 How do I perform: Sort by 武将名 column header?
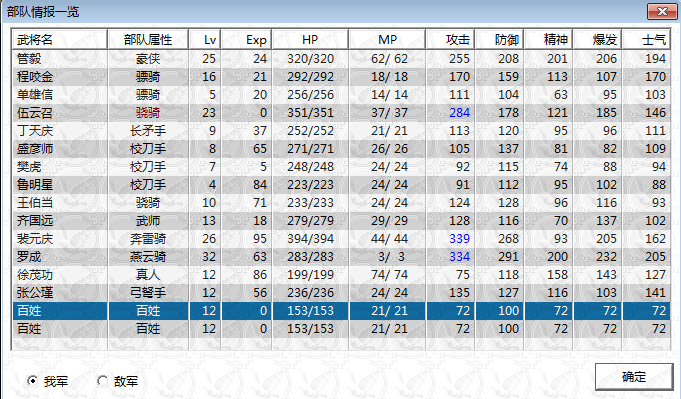pos(60,40)
